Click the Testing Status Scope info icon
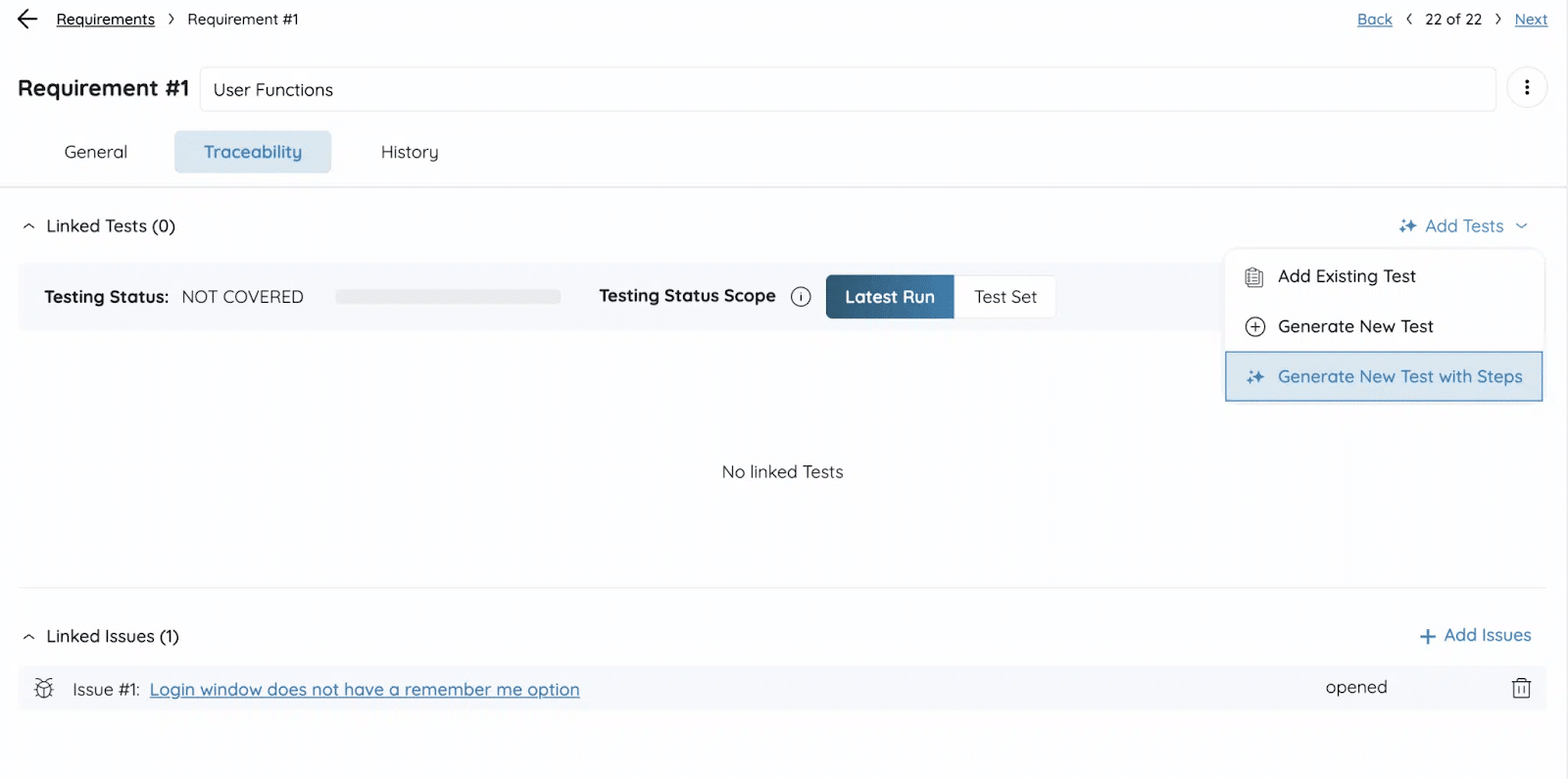 [x=801, y=297]
